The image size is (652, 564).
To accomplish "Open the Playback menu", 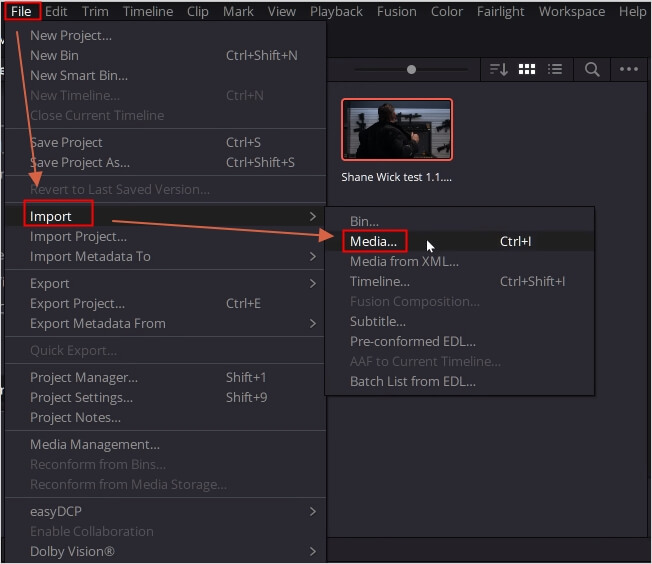I will pyautogui.click(x=336, y=12).
